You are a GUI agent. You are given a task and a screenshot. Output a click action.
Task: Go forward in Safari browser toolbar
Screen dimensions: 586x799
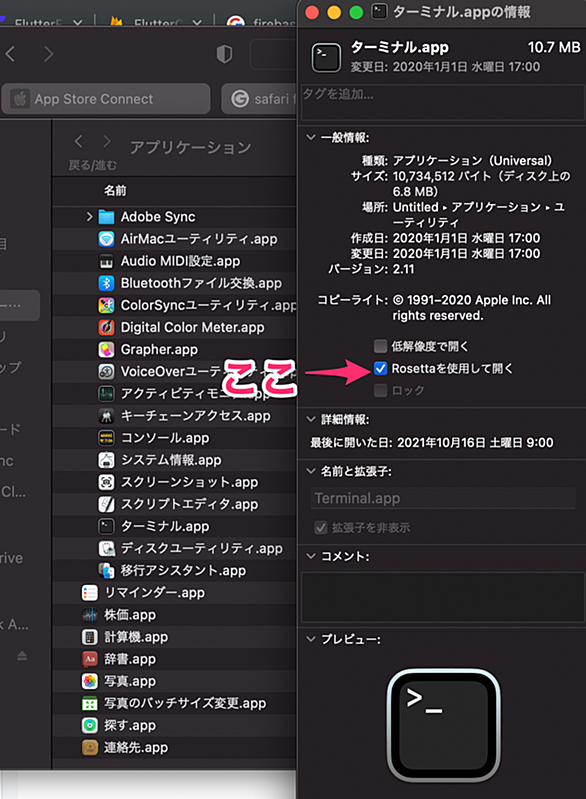point(48,54)
